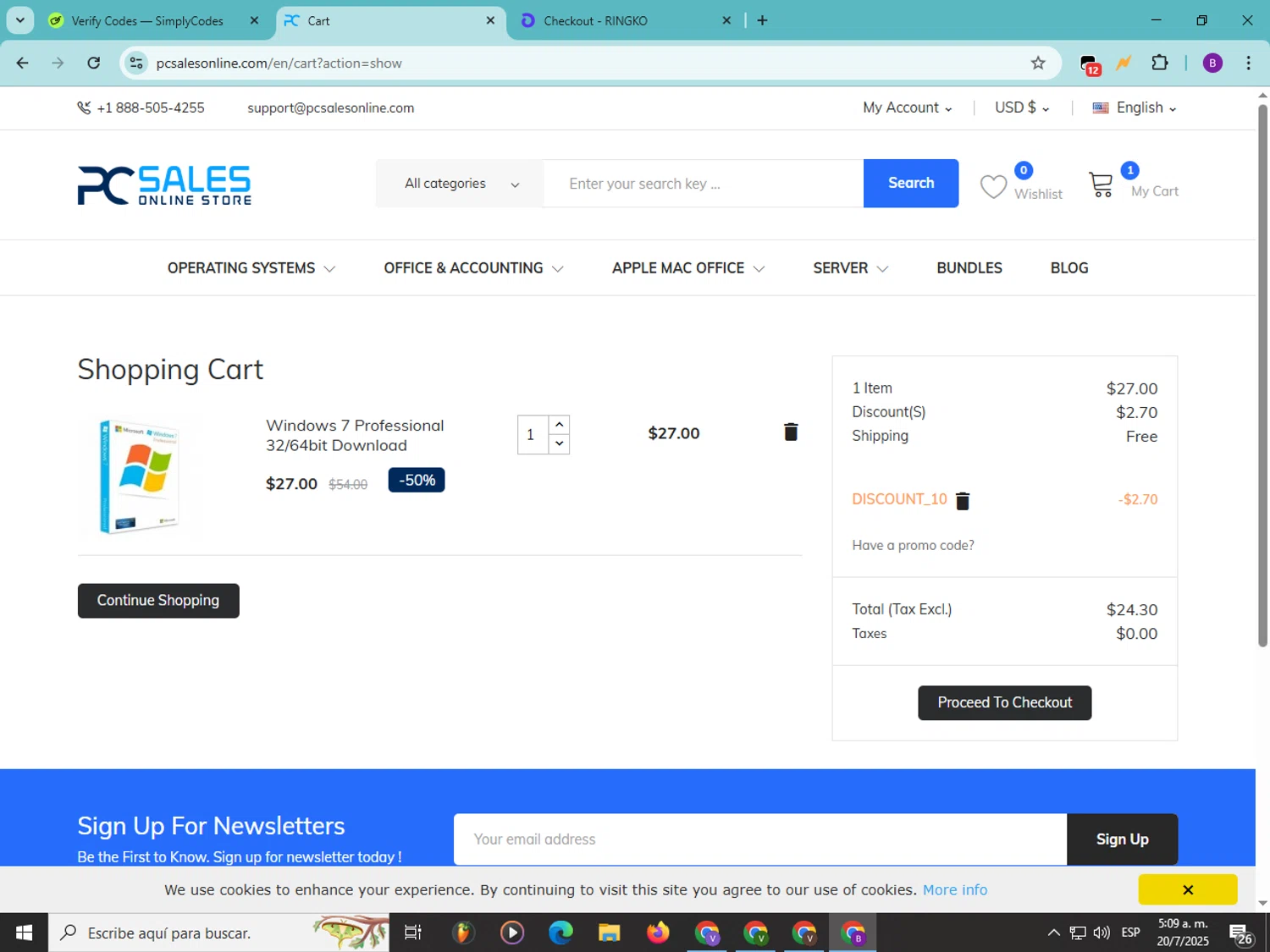Switch to Verify Codes SimplyCodes tab
Viewport: 1270px width, 952px height.
147,20
